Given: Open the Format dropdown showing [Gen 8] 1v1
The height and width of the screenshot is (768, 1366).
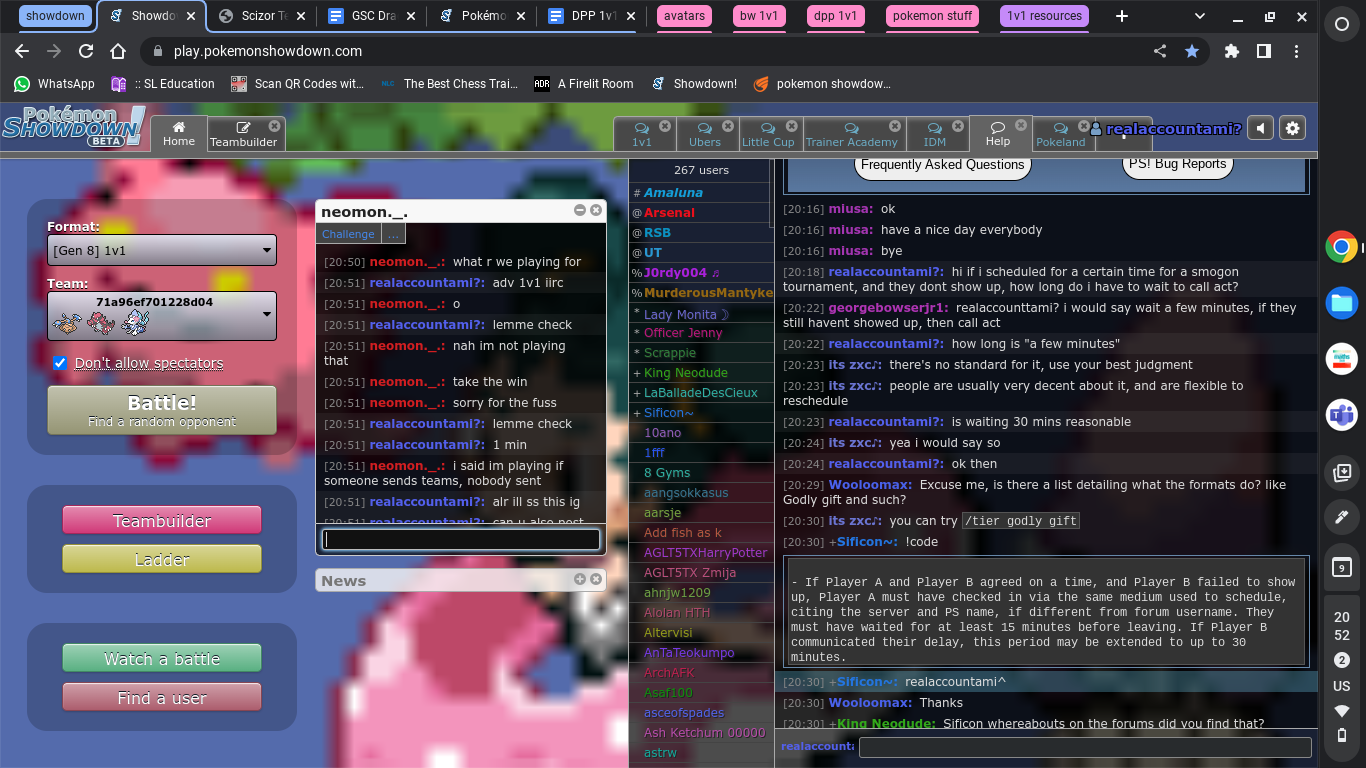Looking at the screenshot, I should point(162,250).
